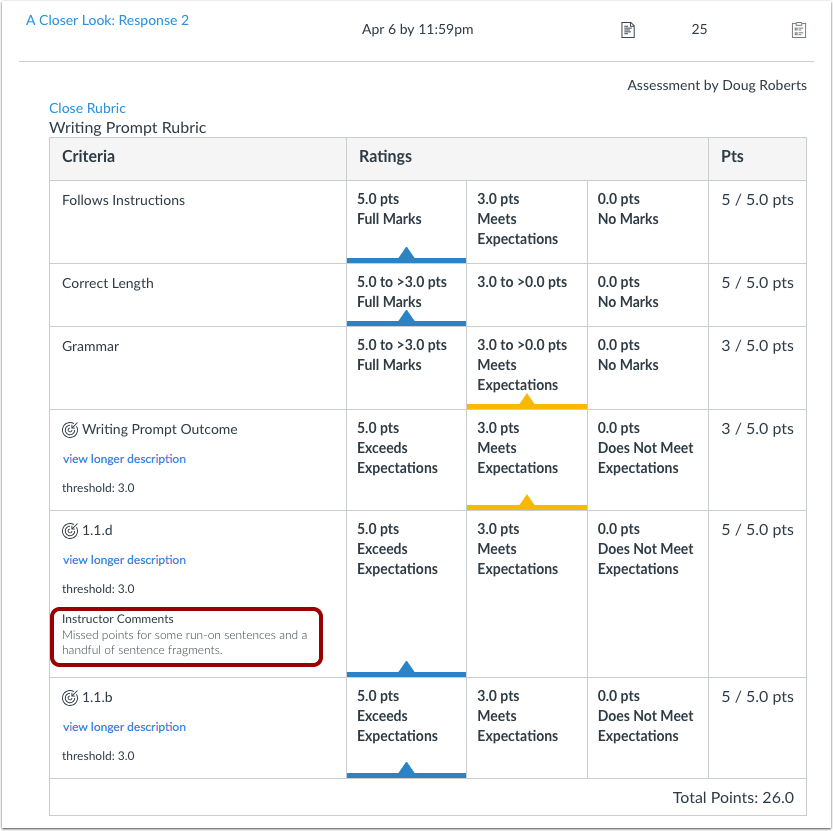Viewport: 833px width, 831px height.
Task: Select Meets Expectations for Follows Instructions
Action: [525, 219]
